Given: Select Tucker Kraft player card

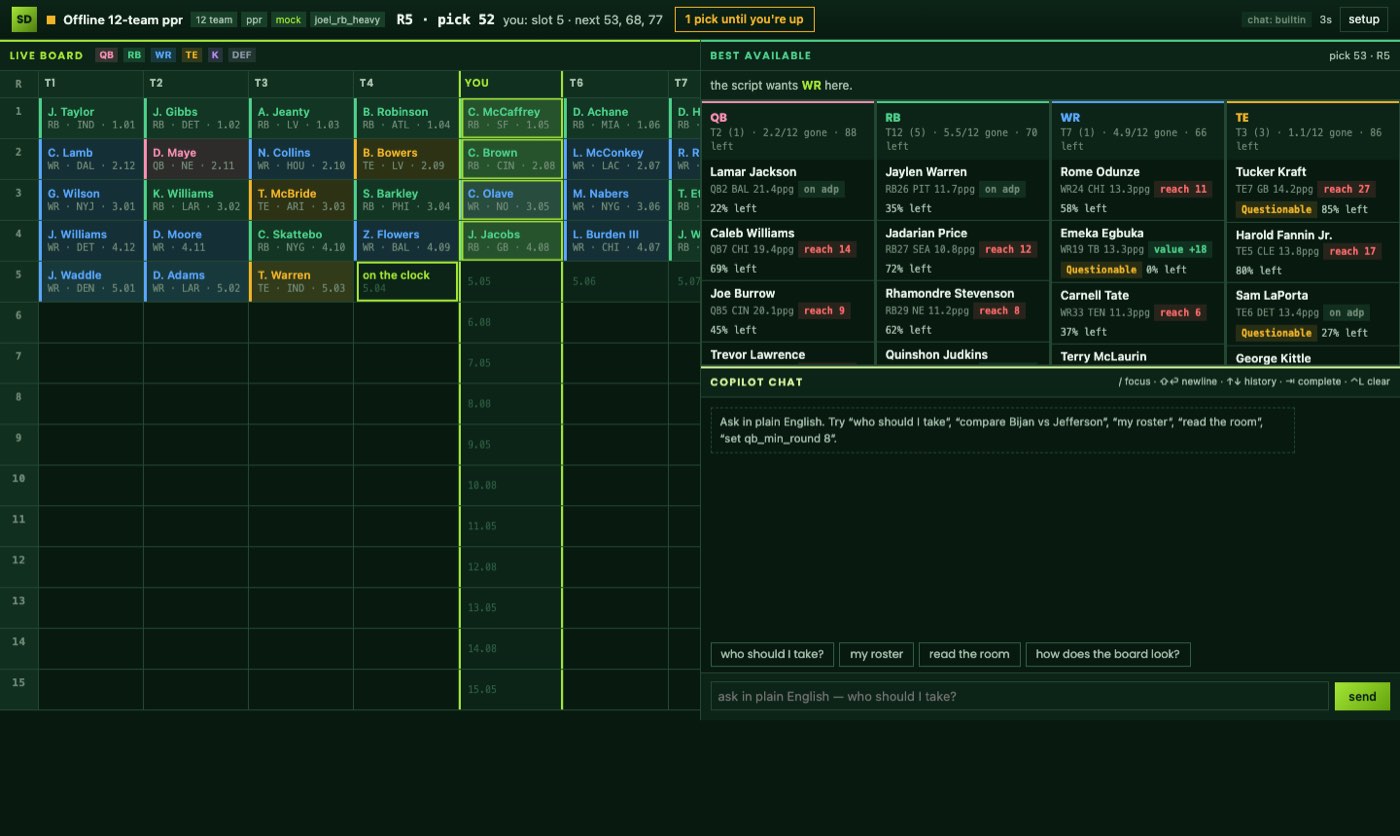Looking at the screenshot, I should click(1312, 191).
